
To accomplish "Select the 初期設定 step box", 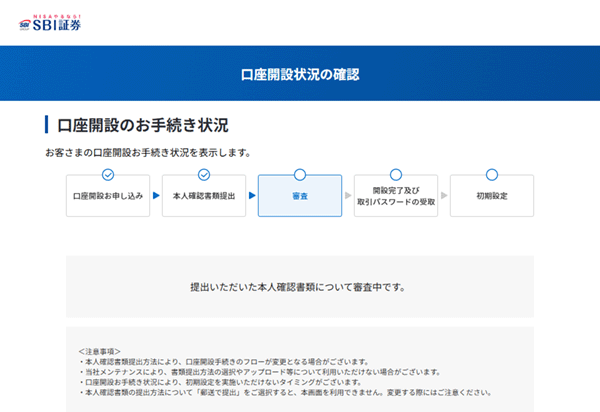I will click(492, 196).
